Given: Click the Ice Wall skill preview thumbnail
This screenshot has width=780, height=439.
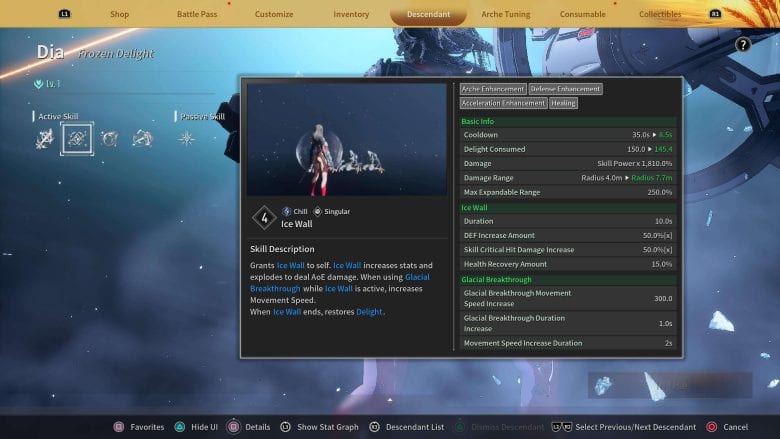Looking at the screenshot, I should coord(347,139).
